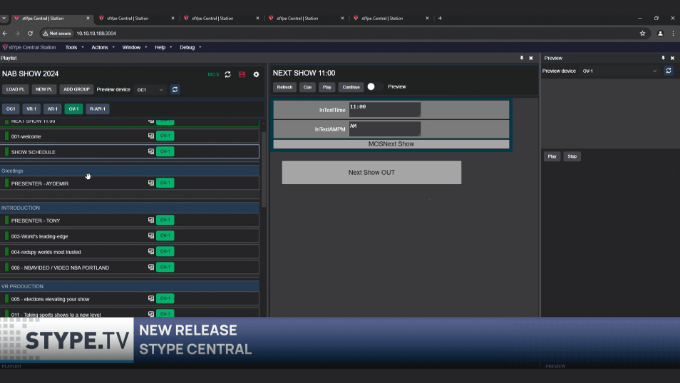
Task: Click the InTextAMPM input field
Action: coord(385,129)
